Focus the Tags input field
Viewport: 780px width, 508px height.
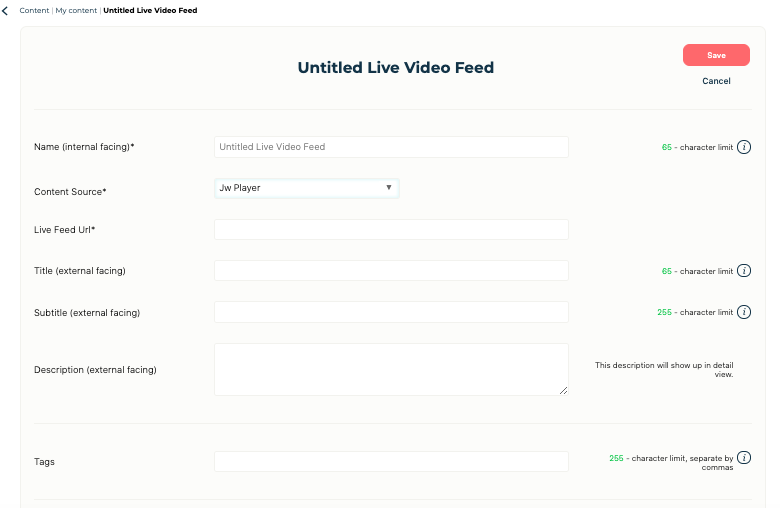(x=391, y=461)
